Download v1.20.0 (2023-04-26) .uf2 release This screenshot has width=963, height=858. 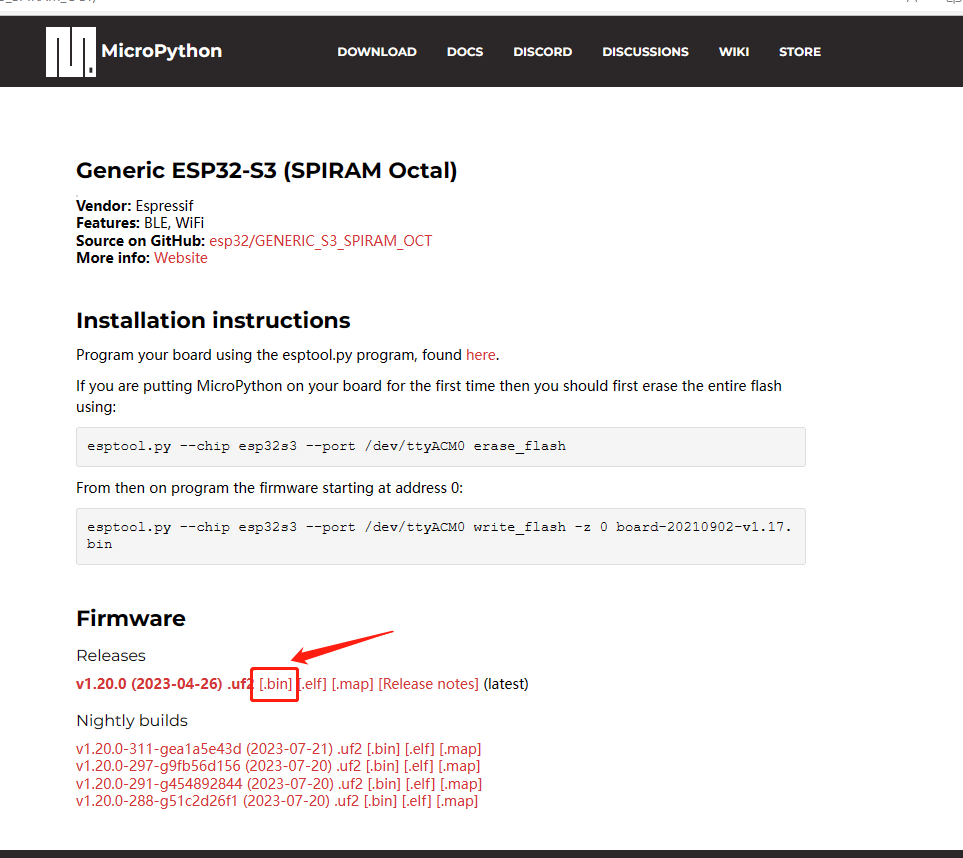[x=164, y=684]
